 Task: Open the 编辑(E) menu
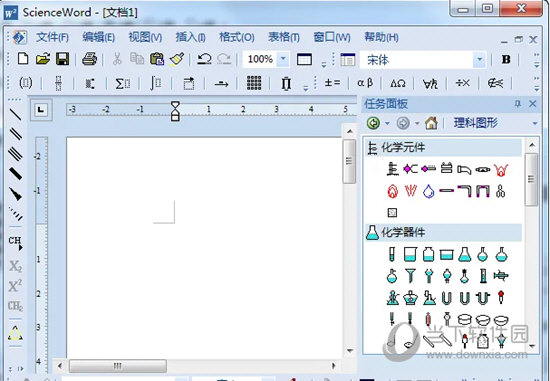pos(99,37)
